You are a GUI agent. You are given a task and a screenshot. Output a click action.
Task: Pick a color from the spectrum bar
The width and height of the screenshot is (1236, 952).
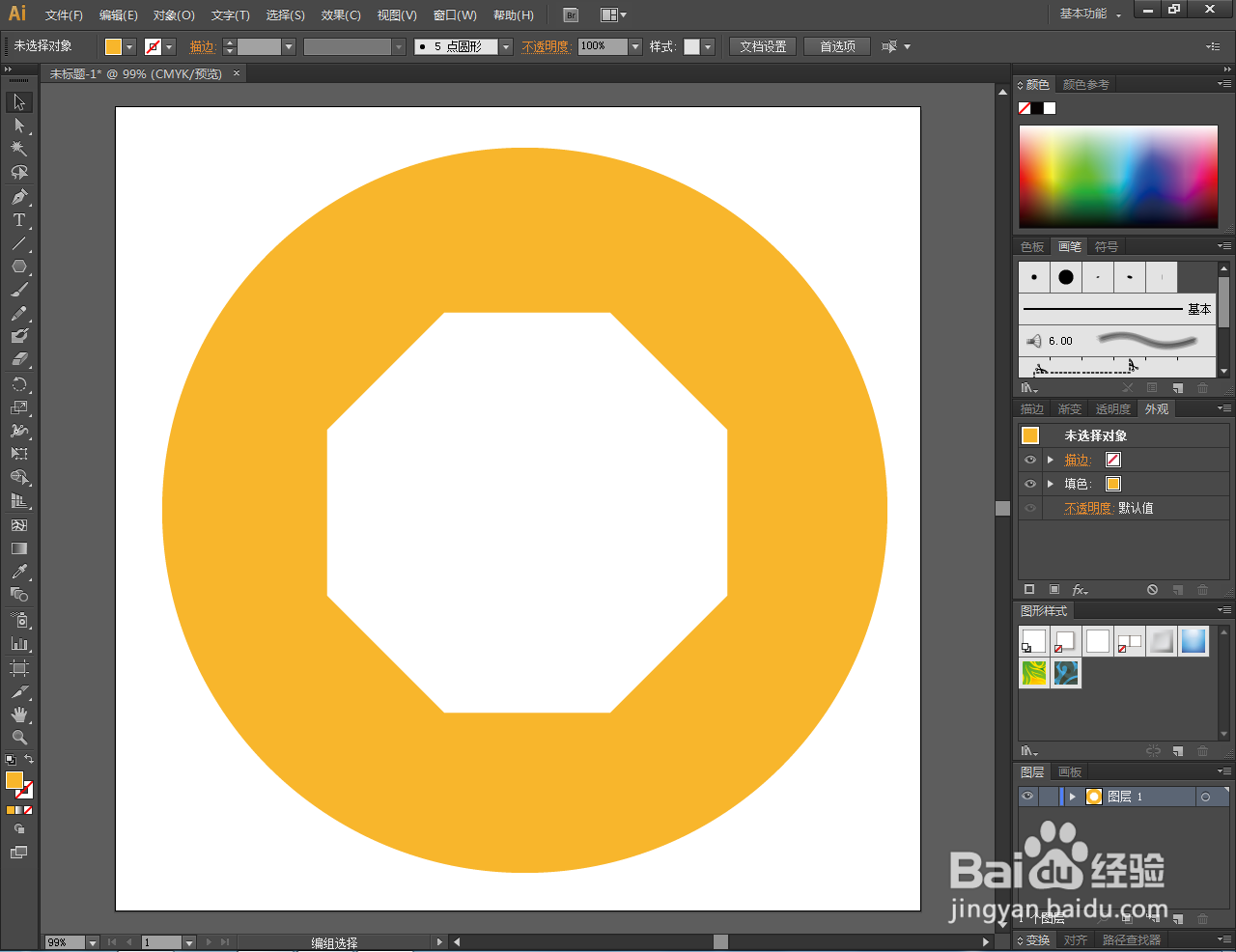1118,178
